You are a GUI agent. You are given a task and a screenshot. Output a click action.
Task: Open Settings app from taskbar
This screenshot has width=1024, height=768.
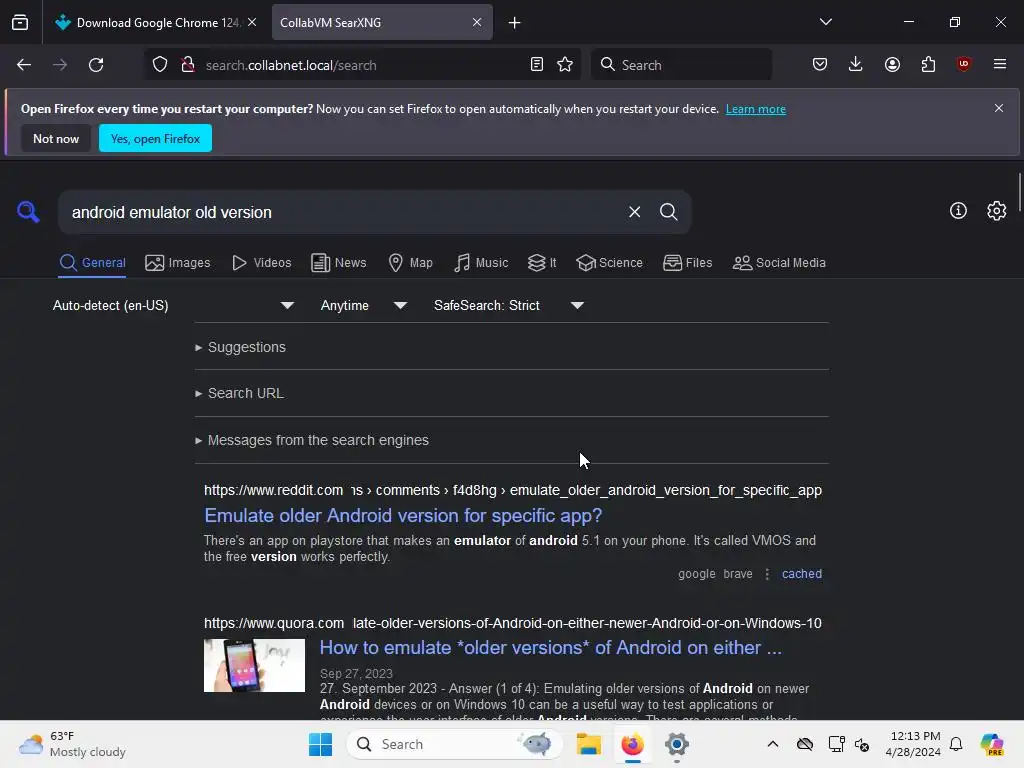point(677,744)
